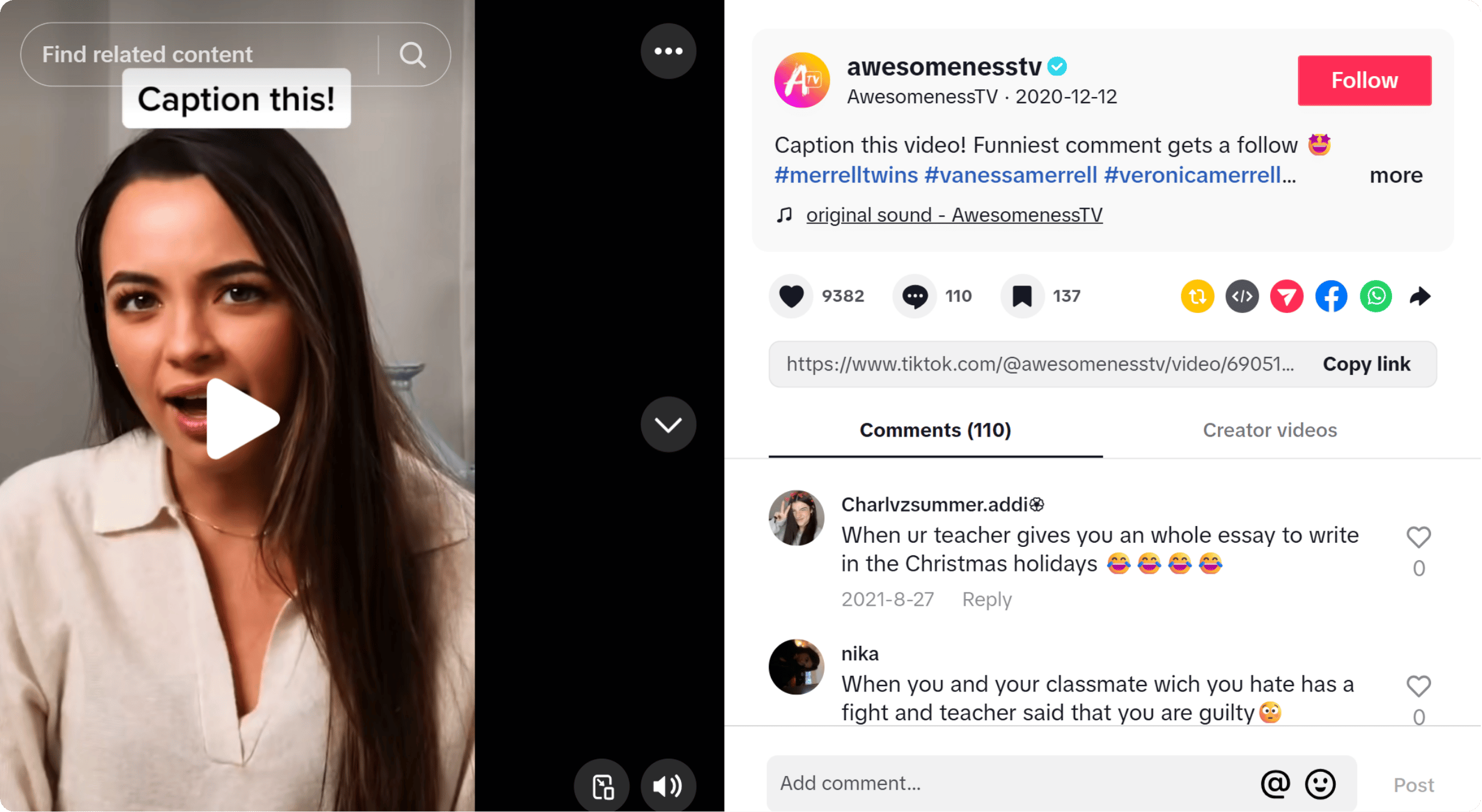Switch to the Creator videos tab

(x=1270, y=430)
